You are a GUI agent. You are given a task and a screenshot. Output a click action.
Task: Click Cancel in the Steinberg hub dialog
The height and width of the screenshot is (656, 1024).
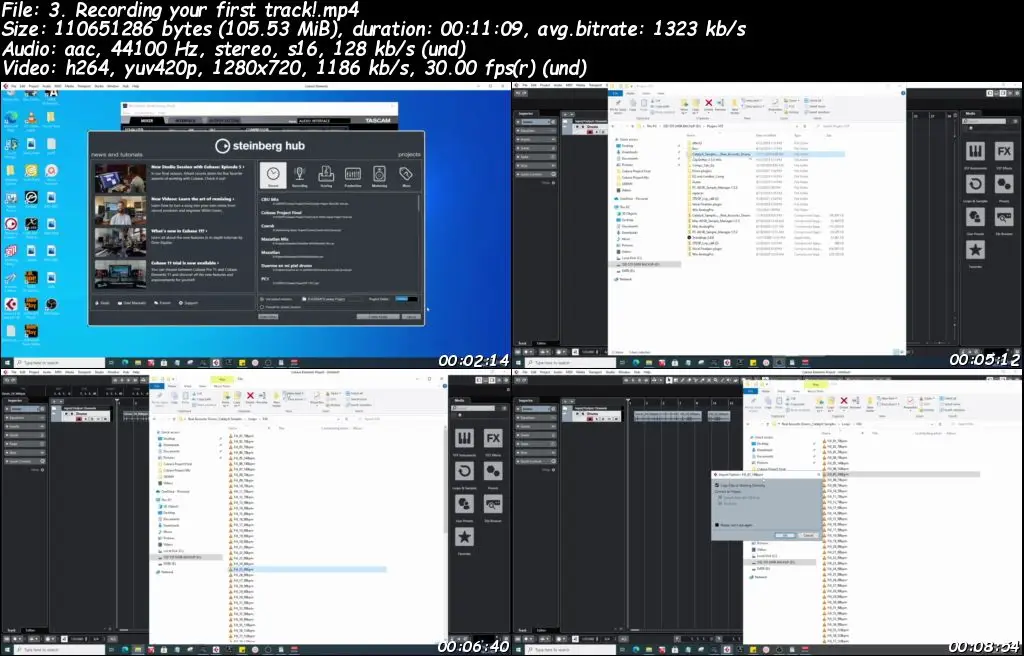[411, 316]
